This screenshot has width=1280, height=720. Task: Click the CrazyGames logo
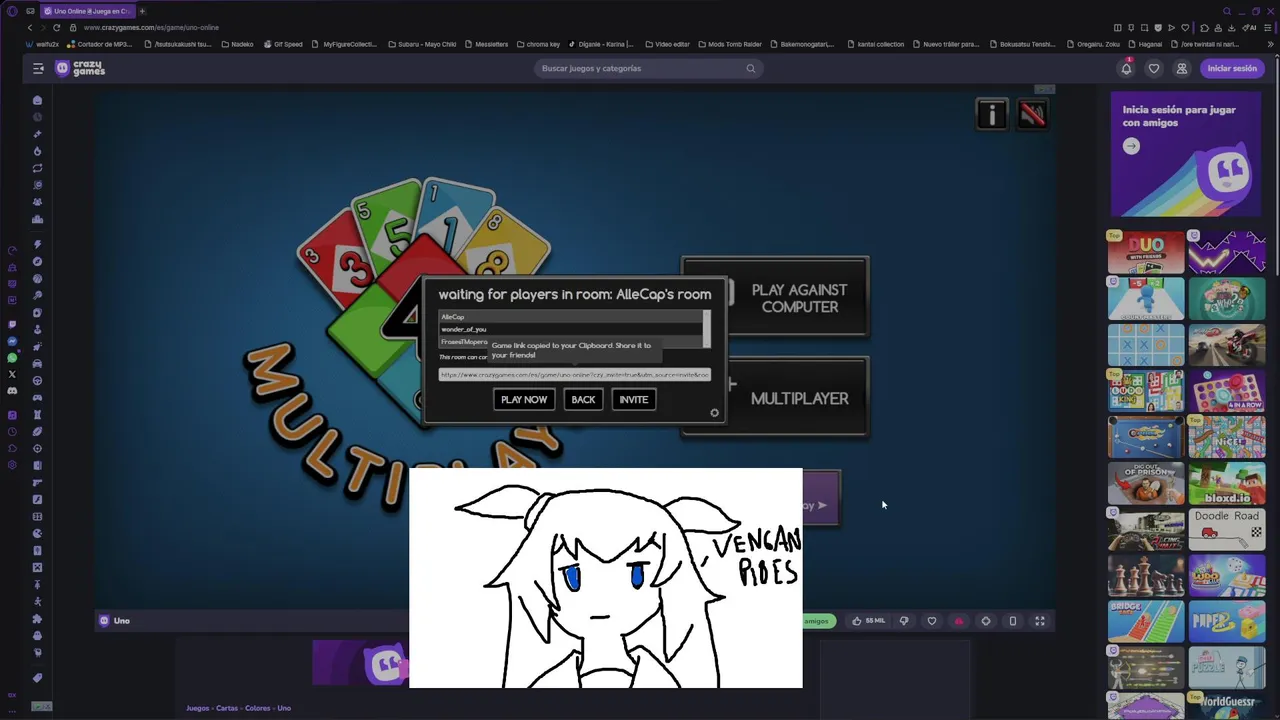80,68
